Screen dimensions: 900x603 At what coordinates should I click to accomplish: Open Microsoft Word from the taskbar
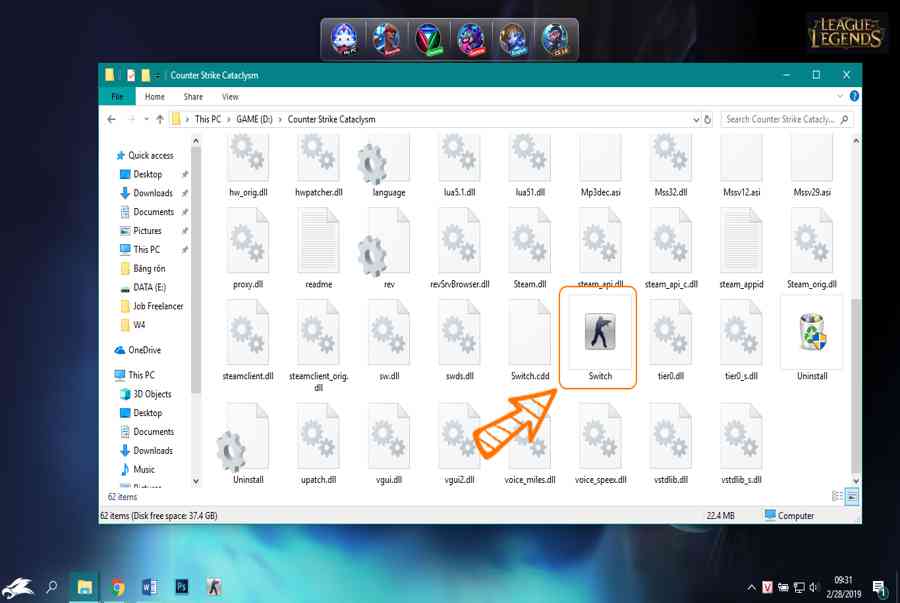[x=150, y=587]
